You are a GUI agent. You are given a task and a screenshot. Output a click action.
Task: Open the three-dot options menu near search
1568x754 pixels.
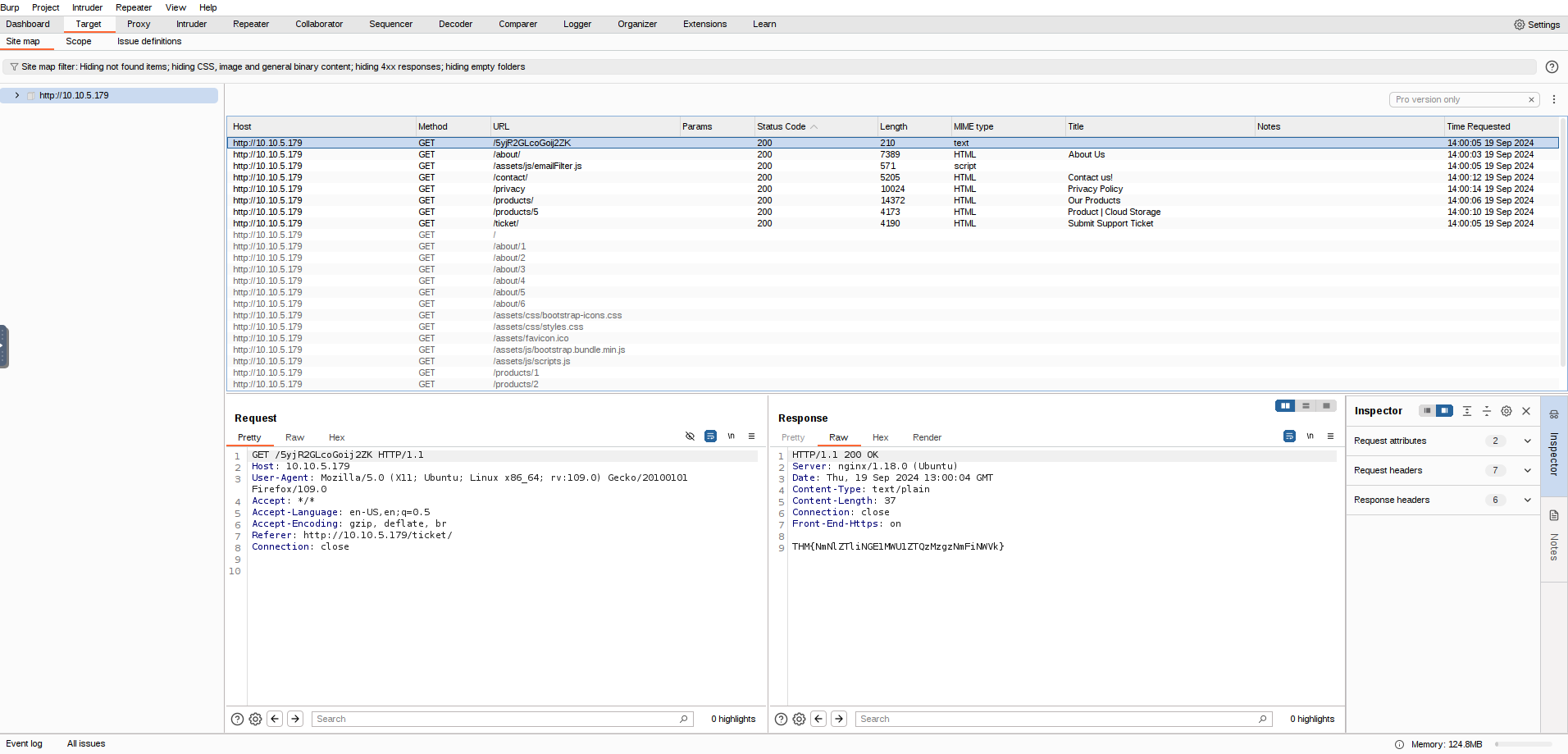1553,99
